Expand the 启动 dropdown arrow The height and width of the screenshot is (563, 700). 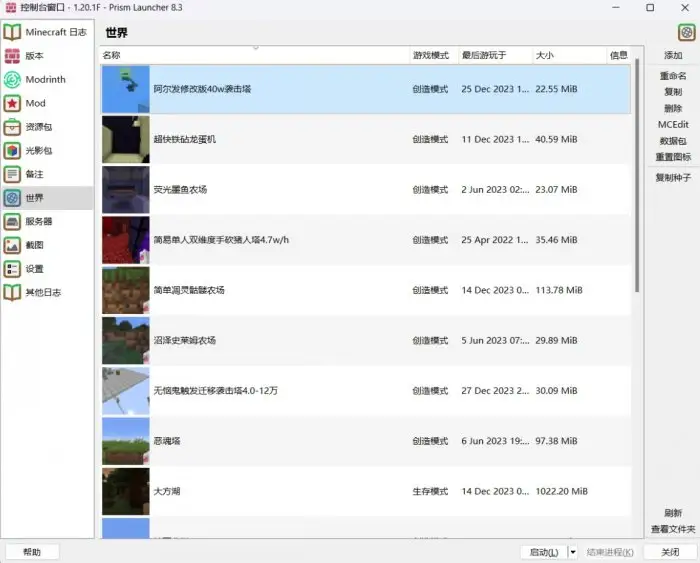[x=573, y=552]
